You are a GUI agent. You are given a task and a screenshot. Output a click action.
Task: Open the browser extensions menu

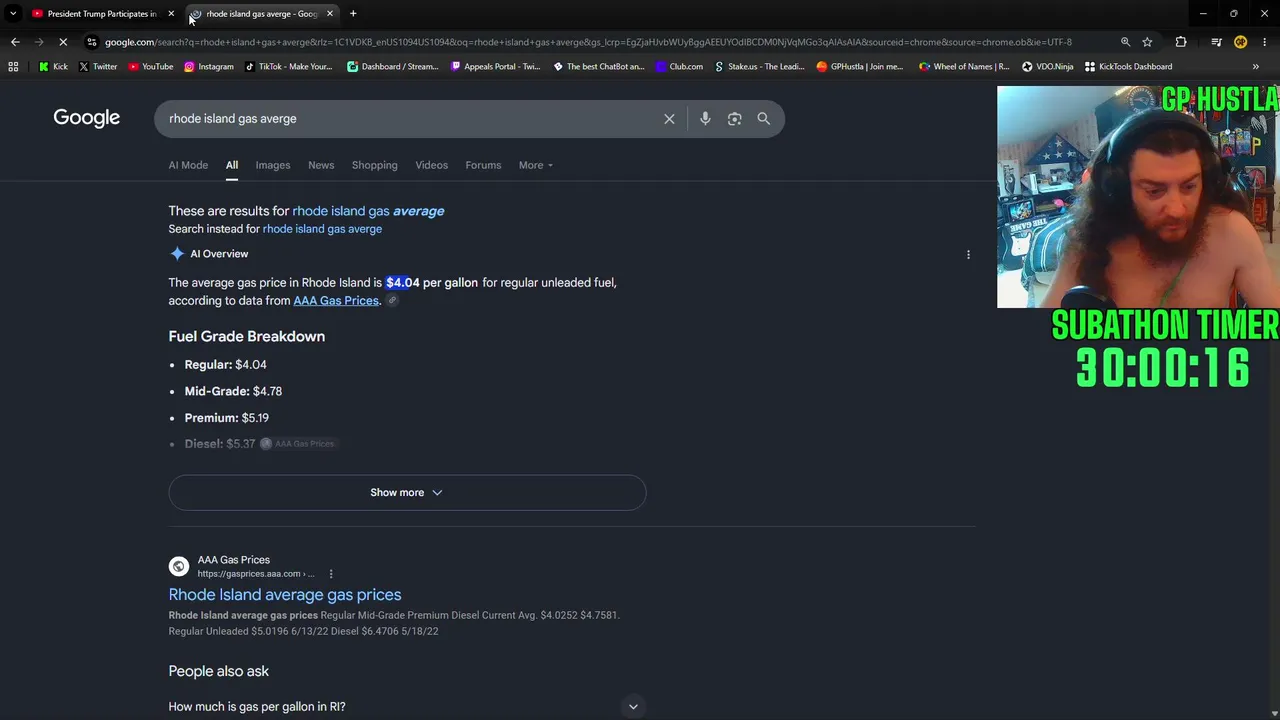pyautogui.click(x=1181, y=42)
